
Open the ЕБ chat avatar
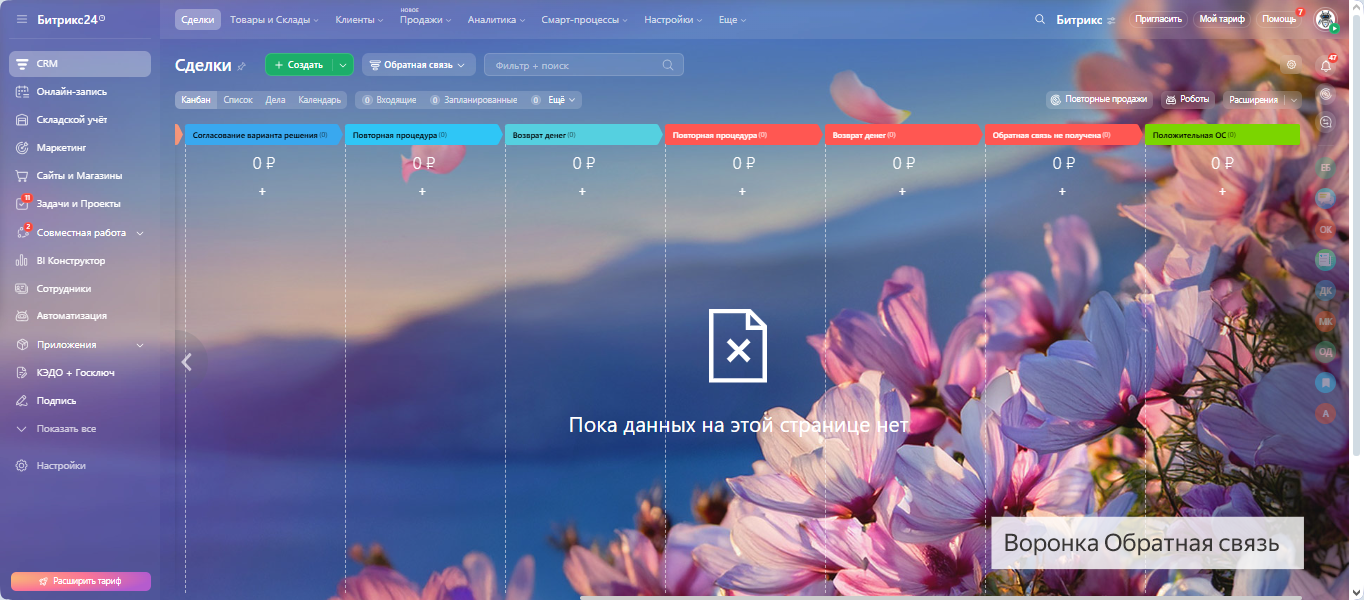(1326, 167)
